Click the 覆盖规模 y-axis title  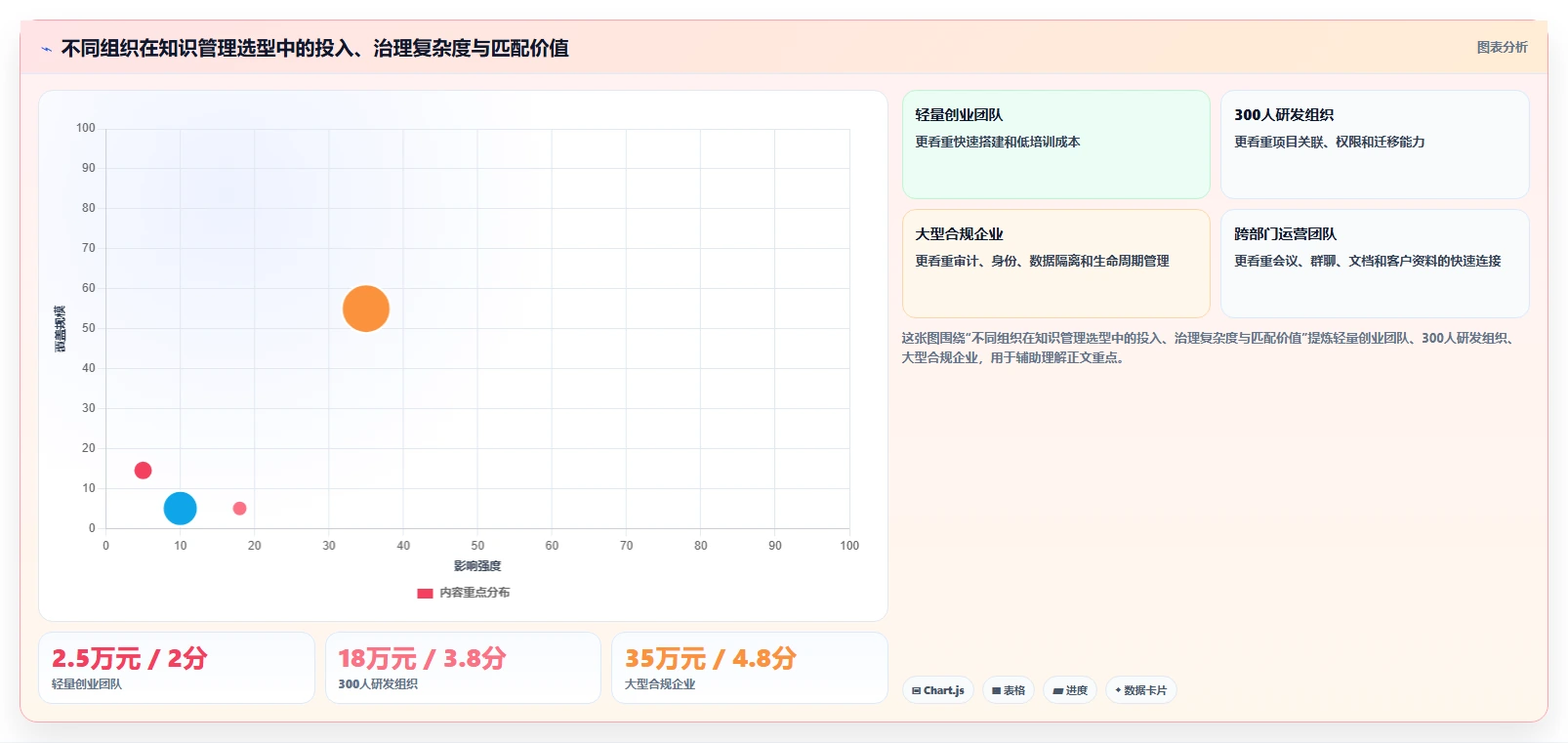coord(61,328)
